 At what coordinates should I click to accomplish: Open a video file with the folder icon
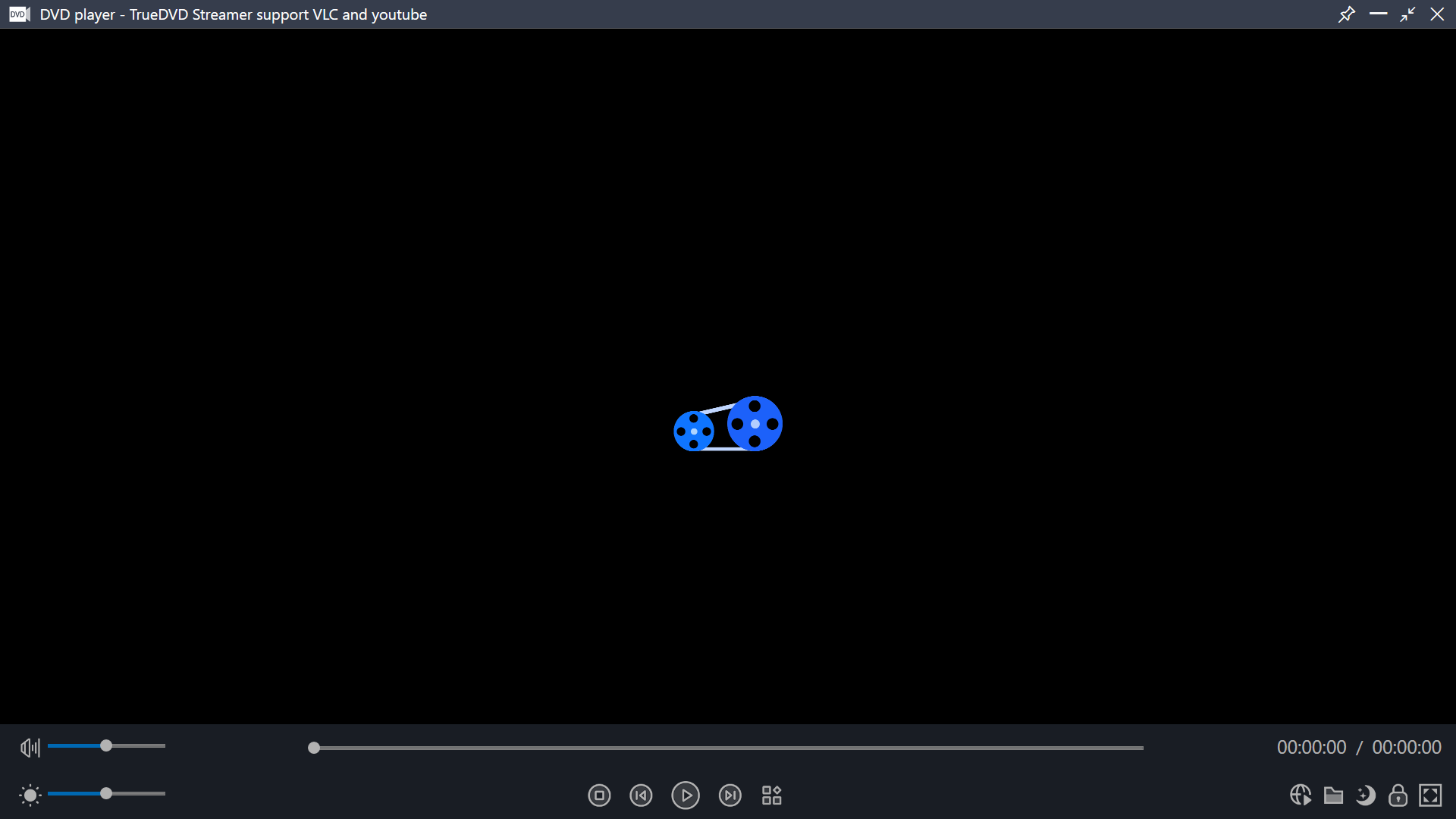coord(1335,795)
